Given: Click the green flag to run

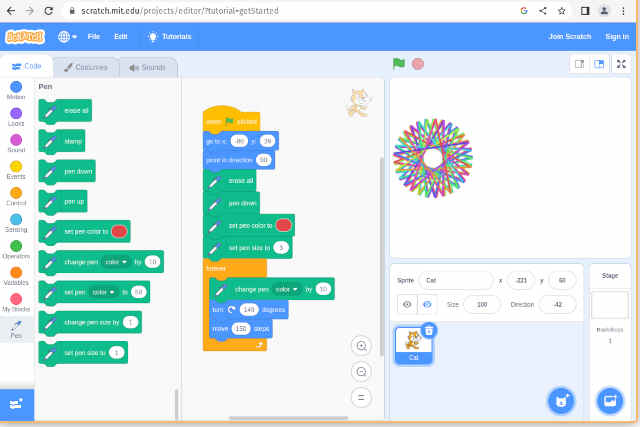Looking at the screenshot, I should pyautogui.click(x=399, y=64).
